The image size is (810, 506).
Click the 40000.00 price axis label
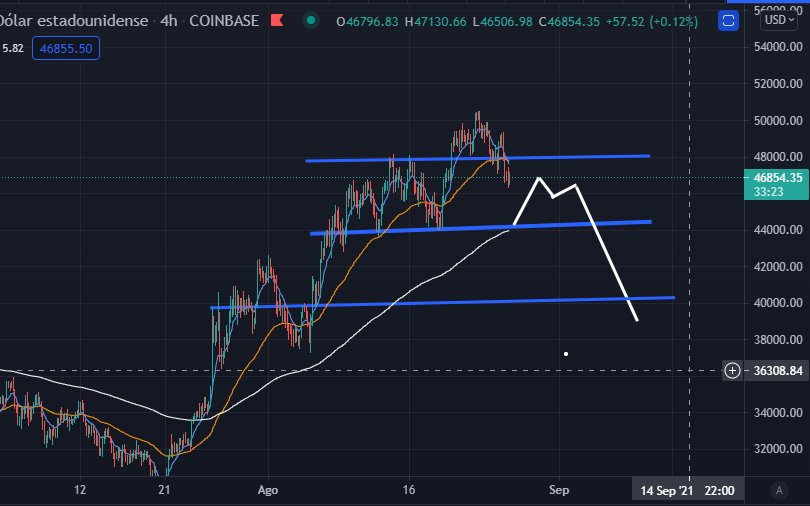point(778,303)
